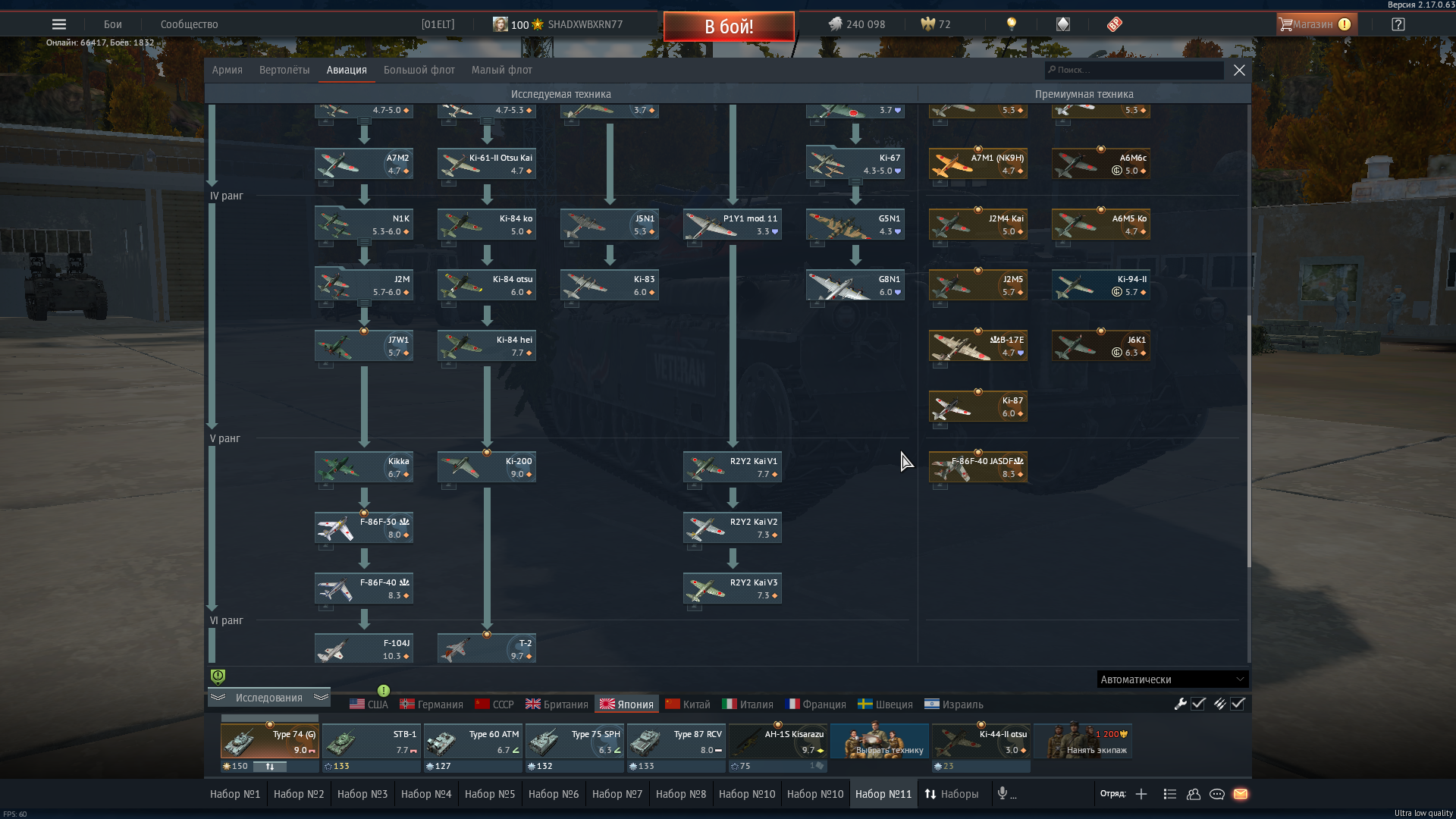Screen dimensions: 1456x819
Task: Open the Автоматически dropdown
Action: tap(1172, 679)
